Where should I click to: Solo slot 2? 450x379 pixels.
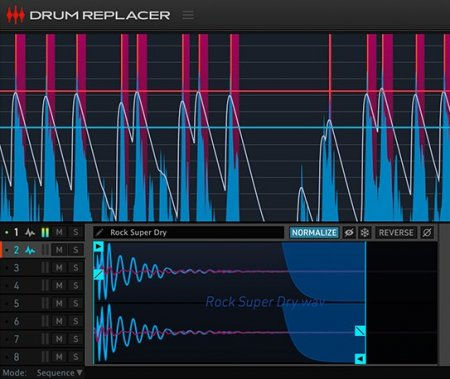coord(76,250)
